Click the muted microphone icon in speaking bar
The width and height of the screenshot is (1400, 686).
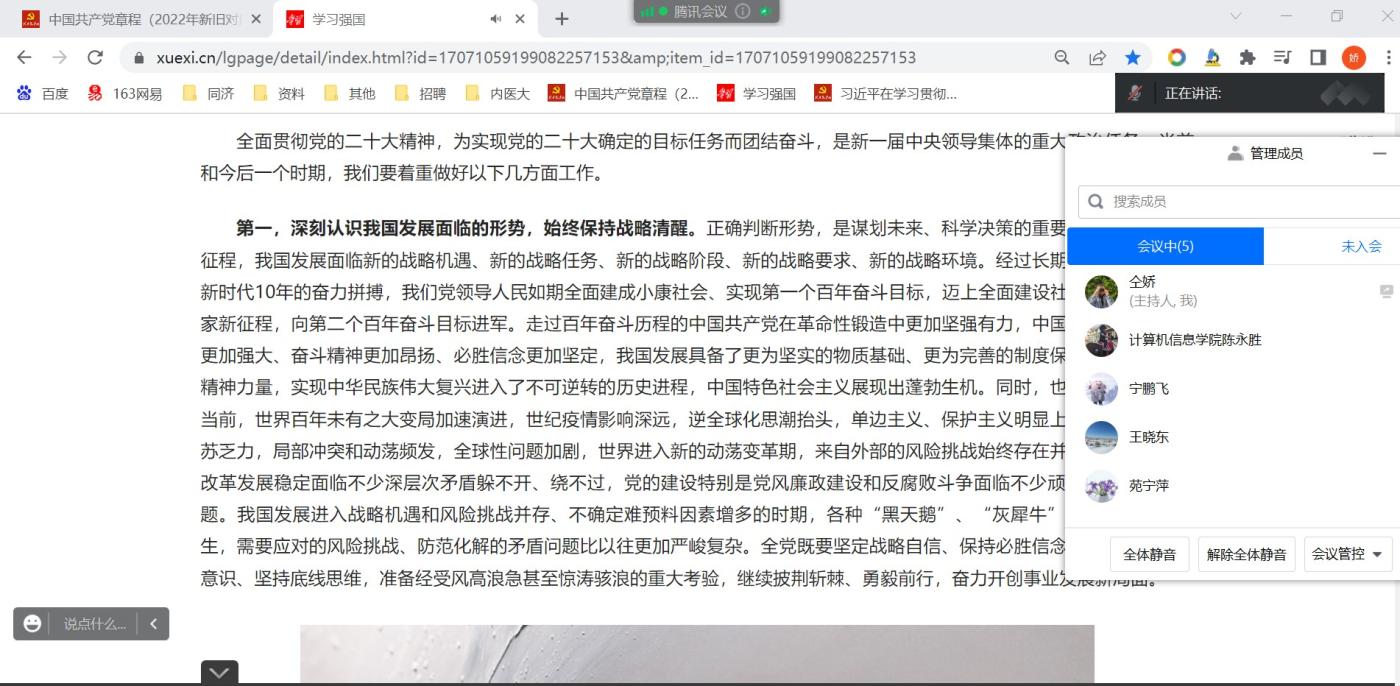tap(1135, 93)
